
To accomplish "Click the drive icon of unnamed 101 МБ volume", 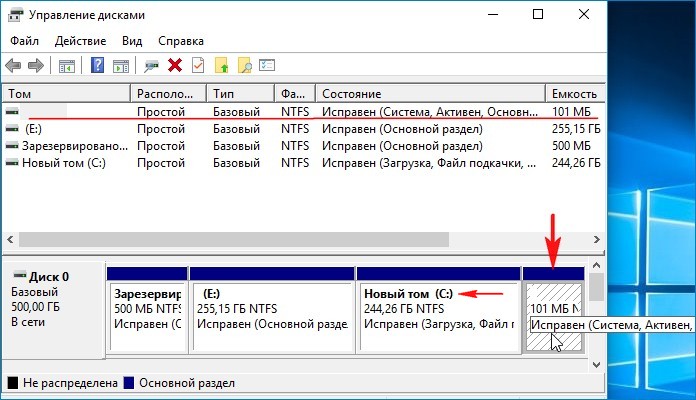I will point(12,111).
